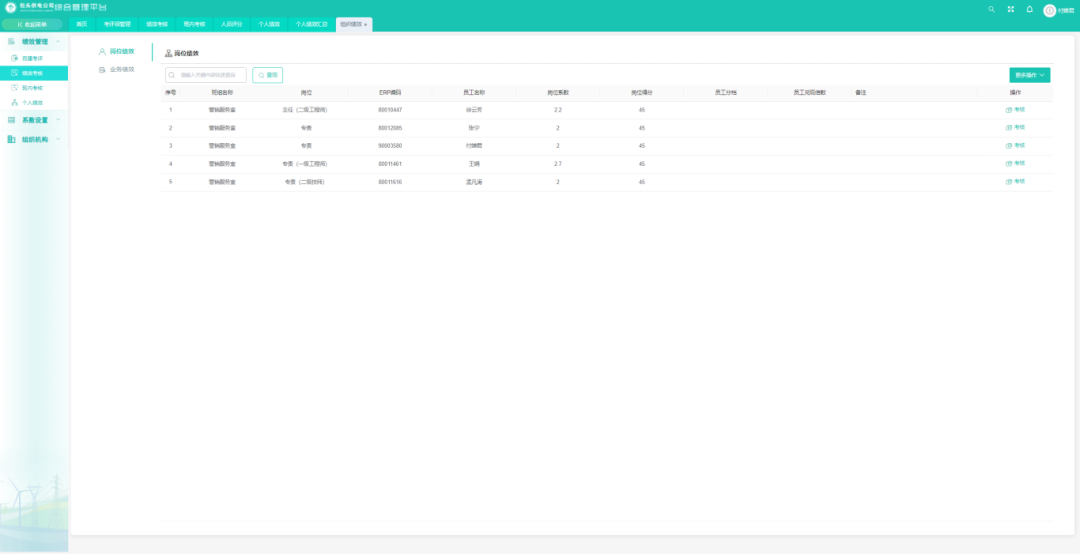
Task: Click the 收起菜单 collapse menu button
Action: [x=30, y=24]
